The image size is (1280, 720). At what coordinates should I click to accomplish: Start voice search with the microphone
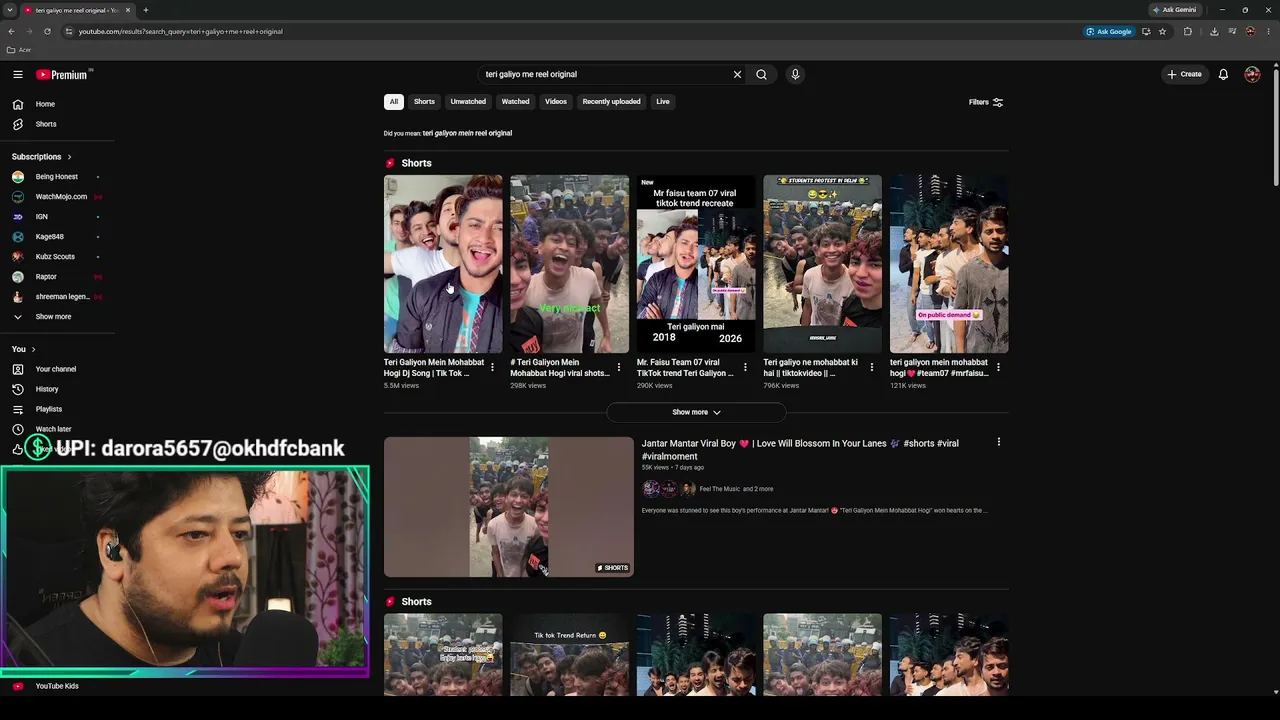[x=795, y=74]
